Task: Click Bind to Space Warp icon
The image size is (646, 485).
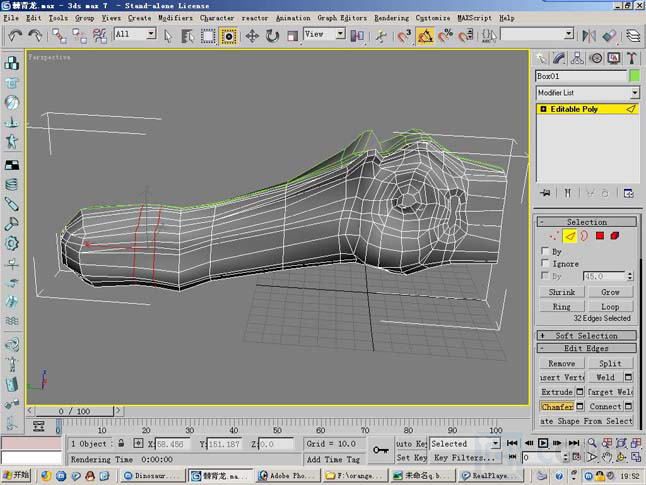Action: pos(100,36)
